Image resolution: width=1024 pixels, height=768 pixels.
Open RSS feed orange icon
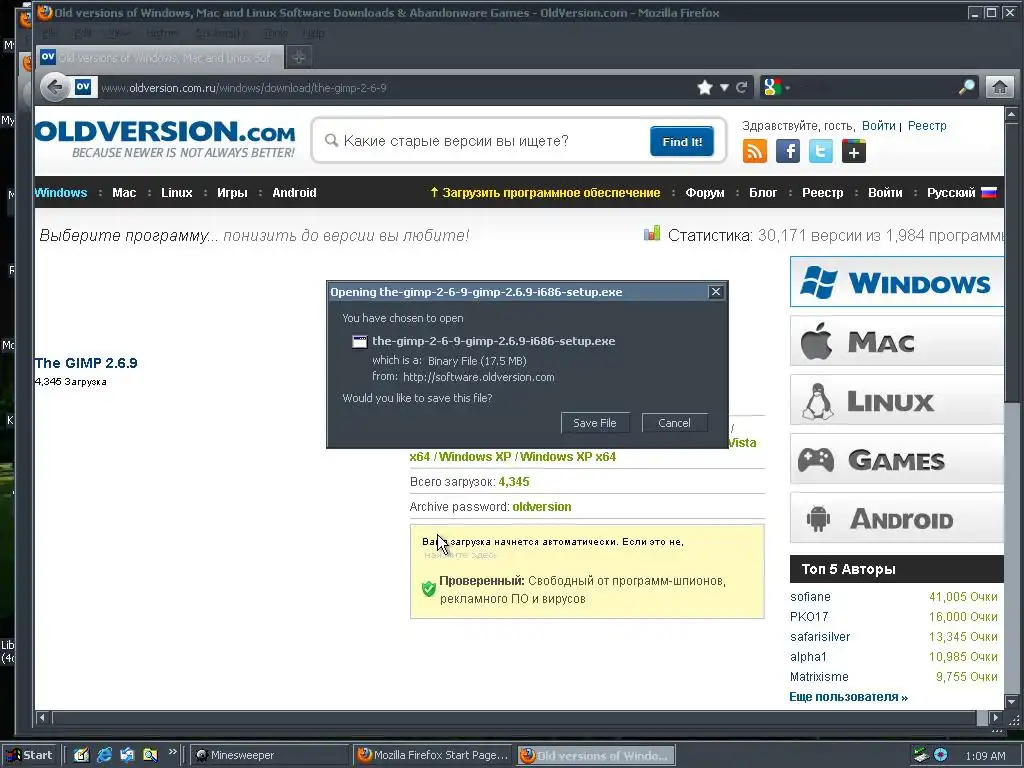click(754, 151)
